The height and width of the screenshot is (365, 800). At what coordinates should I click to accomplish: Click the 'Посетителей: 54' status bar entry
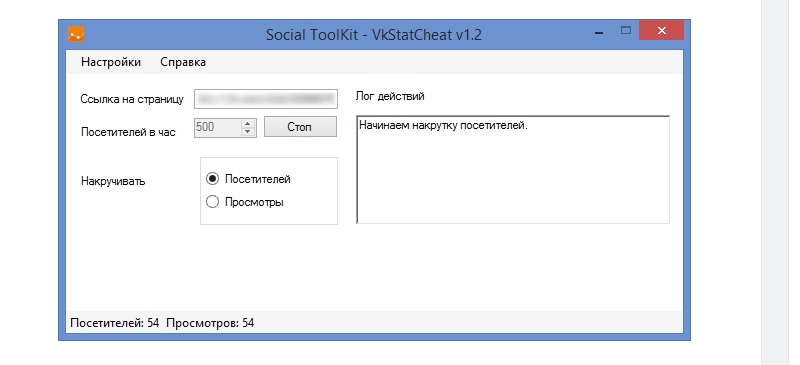115,323
